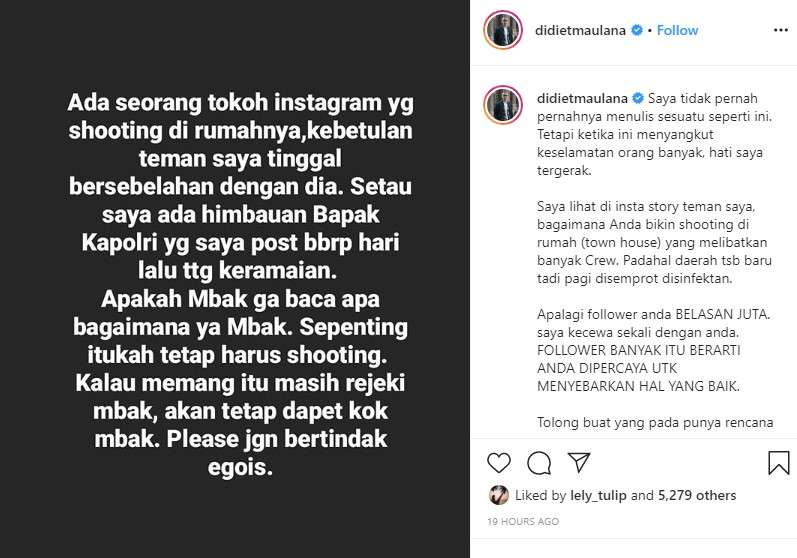Click the first caption paragraph starting Saya tidak
797x558 pixels.
pos(655,134)
